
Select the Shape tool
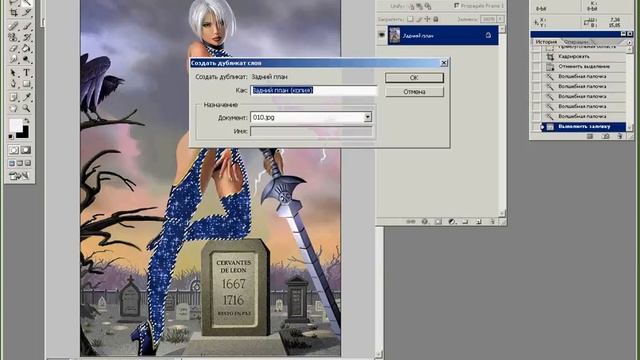[27, 84]
